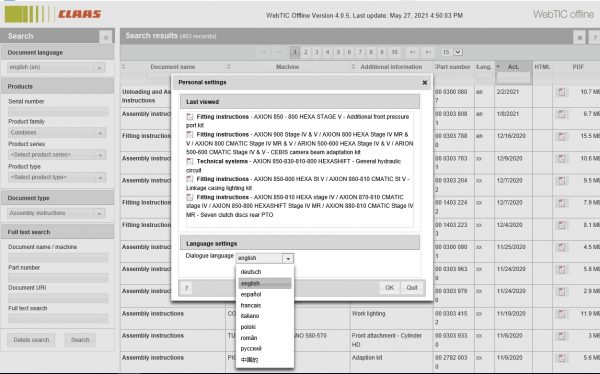
Task: Open PDF for the Work lighting row
Action: point(561,314)
